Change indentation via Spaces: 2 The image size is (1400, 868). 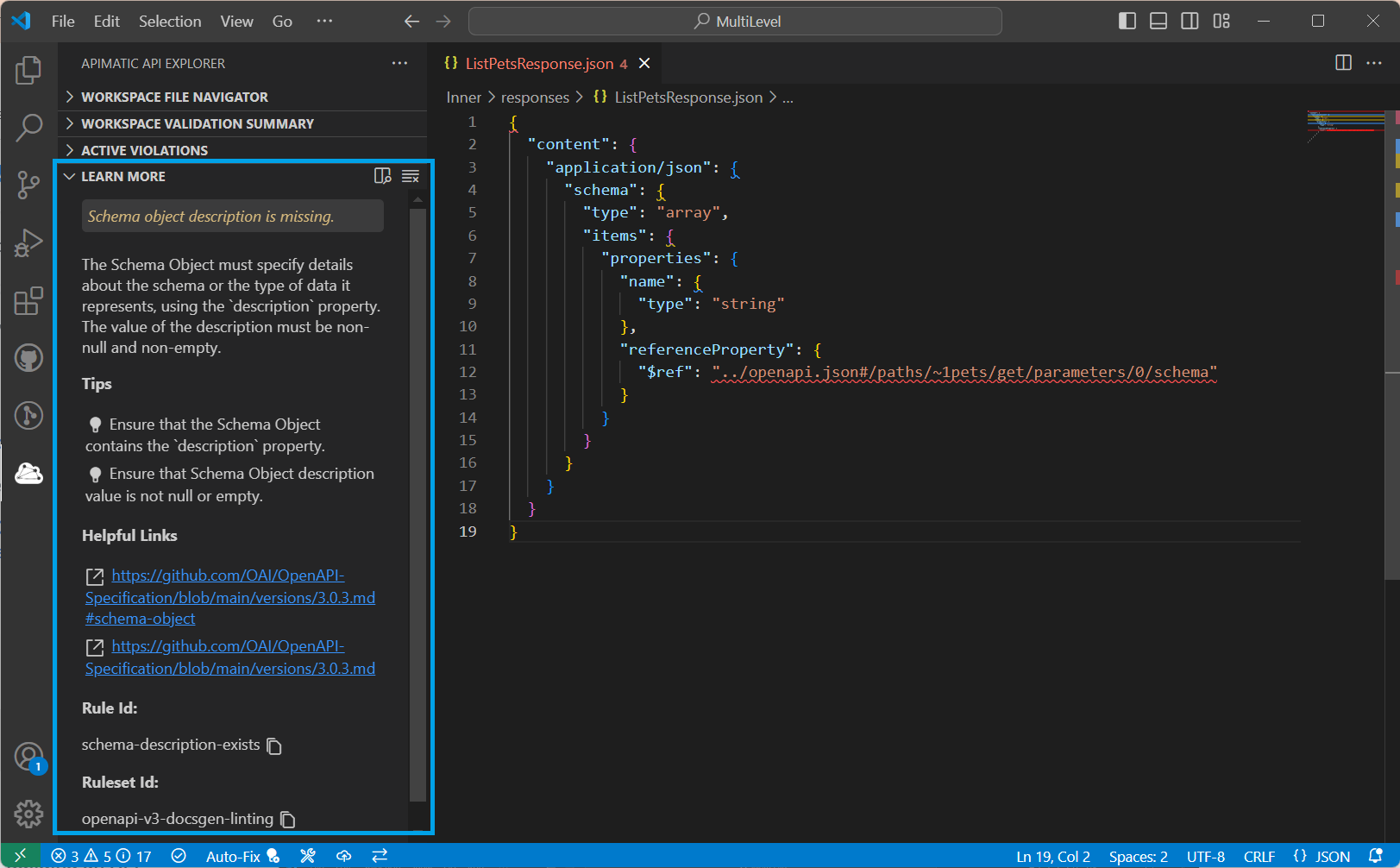(1139, 856)
